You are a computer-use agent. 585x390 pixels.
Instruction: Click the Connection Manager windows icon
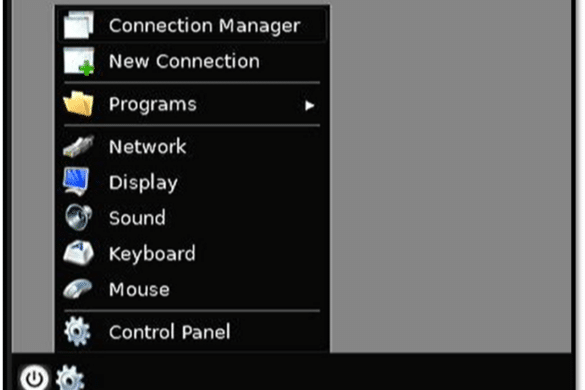click(x=78, y=25)
